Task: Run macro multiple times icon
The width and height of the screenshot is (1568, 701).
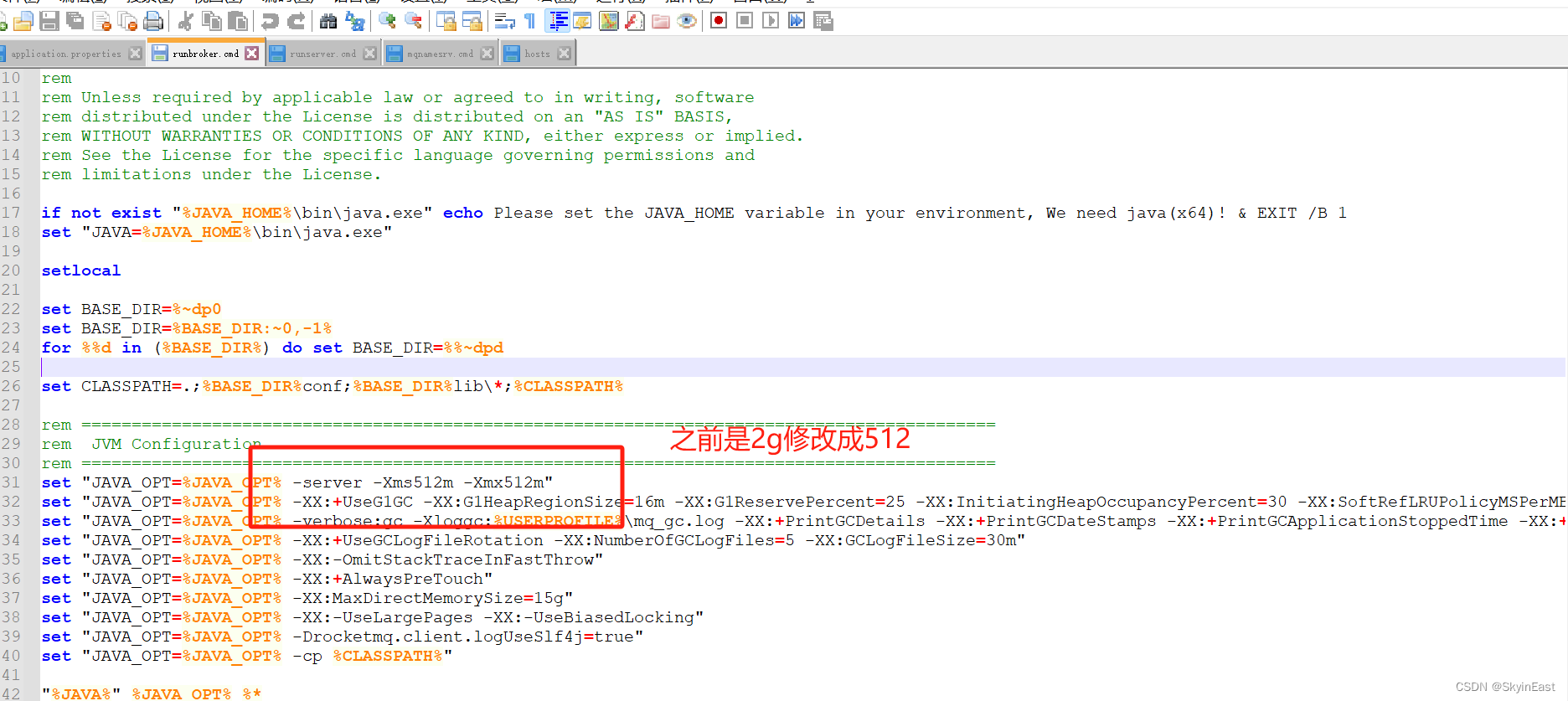Action: click(797, 21)
